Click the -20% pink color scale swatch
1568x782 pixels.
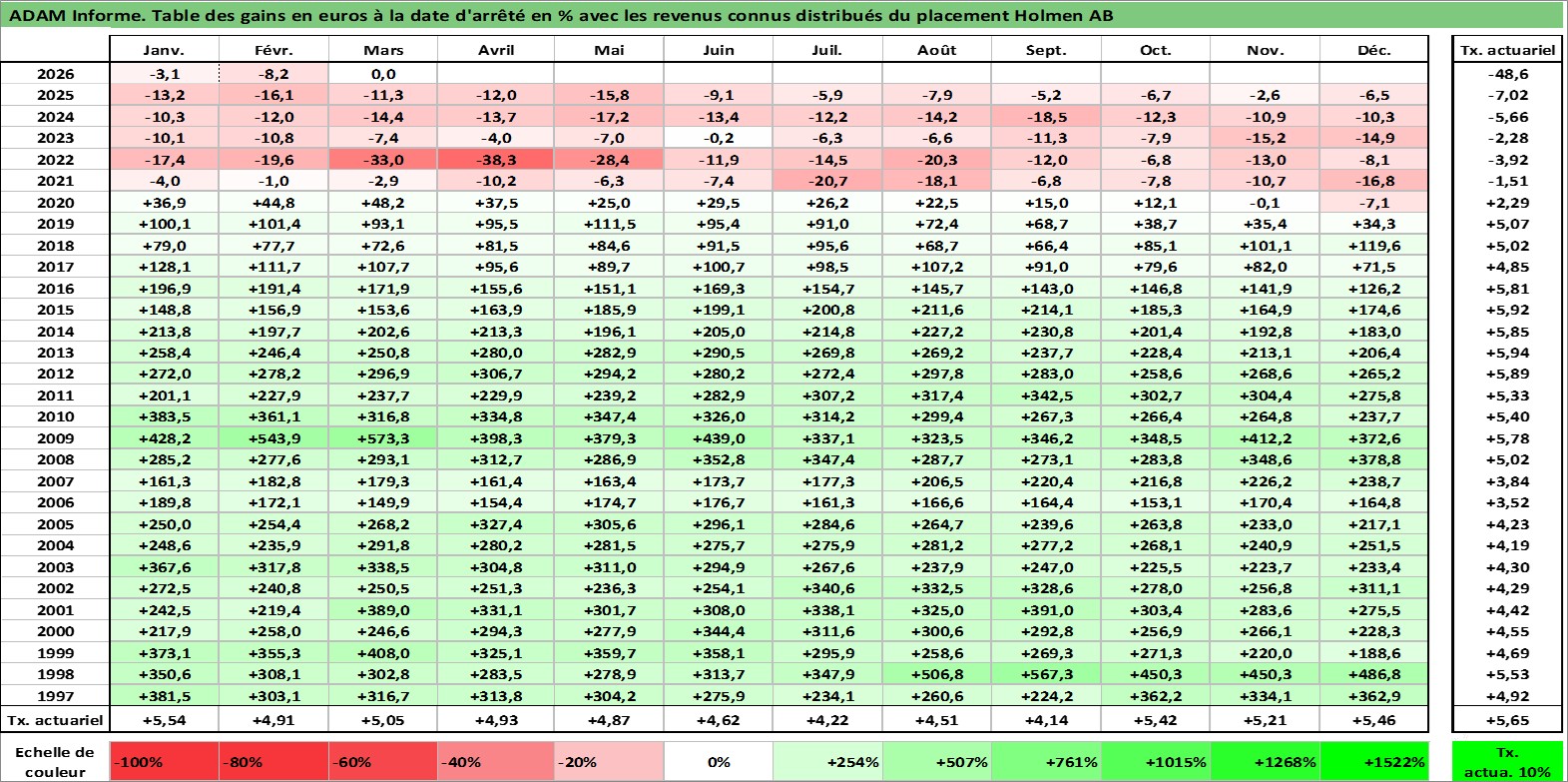(x=609, y=761)
